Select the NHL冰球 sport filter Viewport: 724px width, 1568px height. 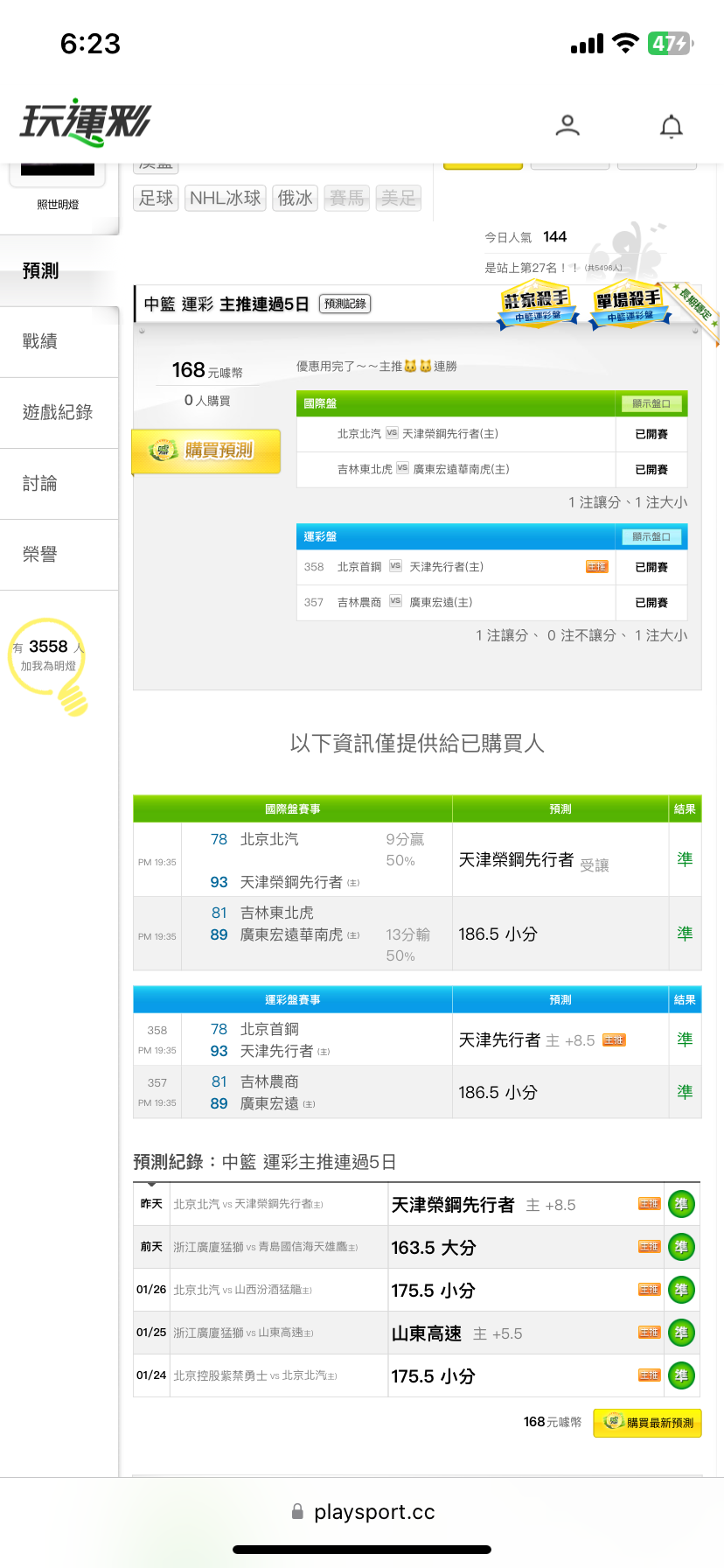click(x=225, y=198)
